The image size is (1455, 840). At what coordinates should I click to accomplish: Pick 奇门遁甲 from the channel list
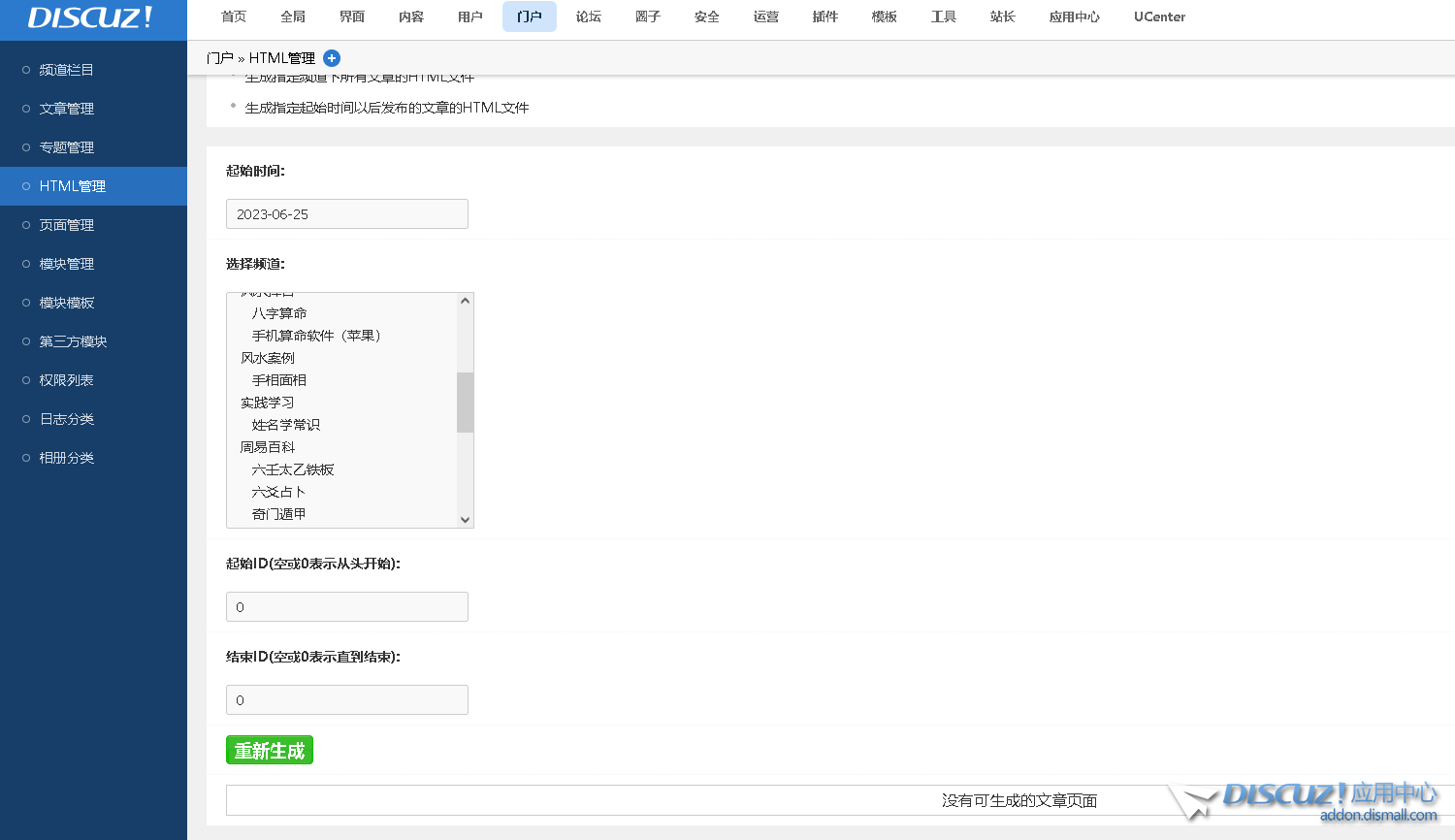click(x=279, y=514)
